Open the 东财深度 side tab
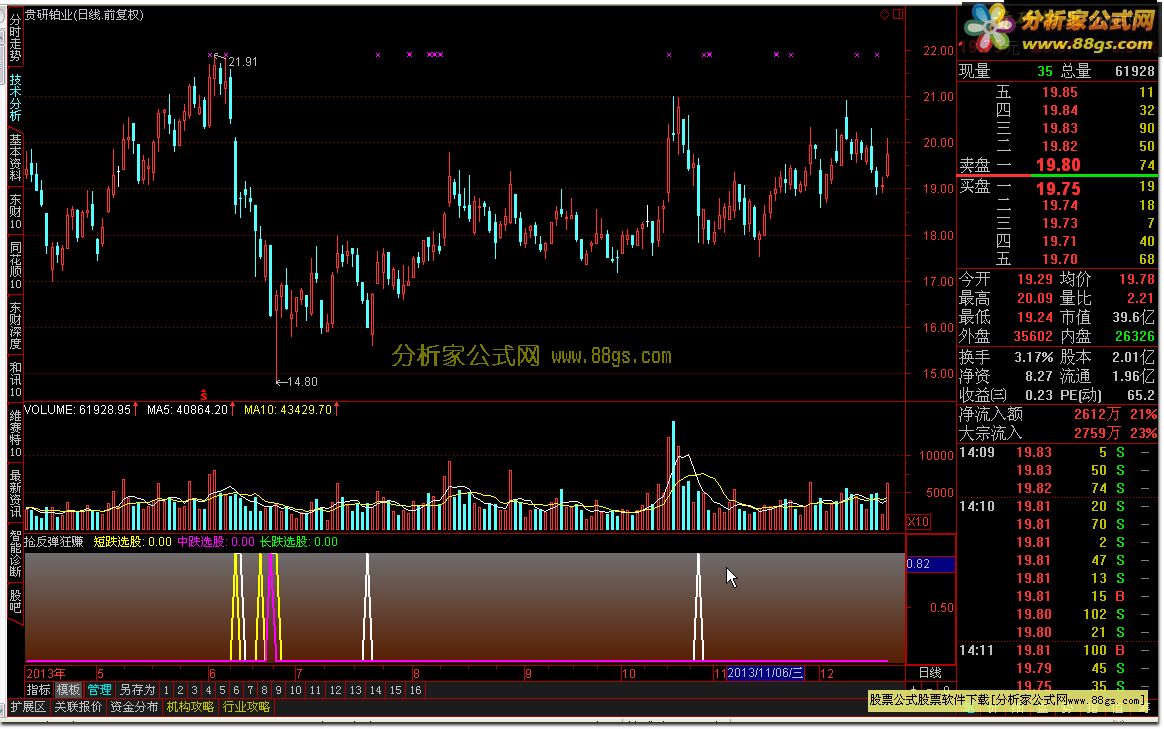The width and height of the screenshot is (1164, 729). (x=15, y=325)
